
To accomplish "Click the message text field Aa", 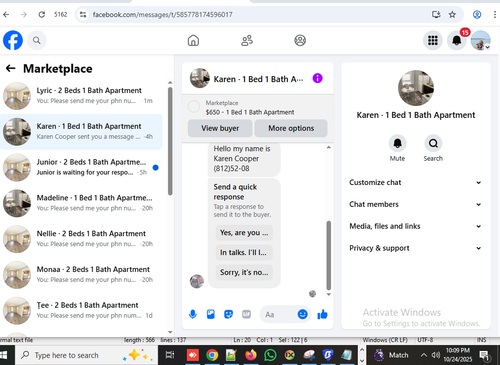I will [x=278, y=314].
